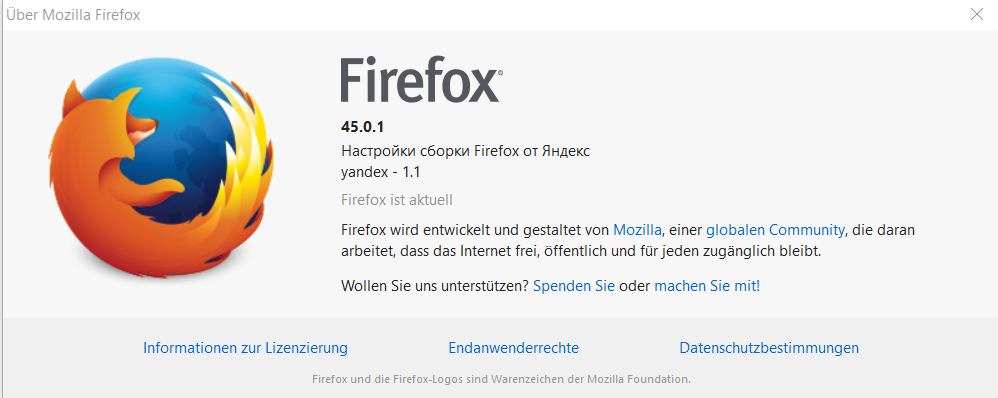Follow the Spenden Sie link
998x398 pixels.
click(574, 287)
